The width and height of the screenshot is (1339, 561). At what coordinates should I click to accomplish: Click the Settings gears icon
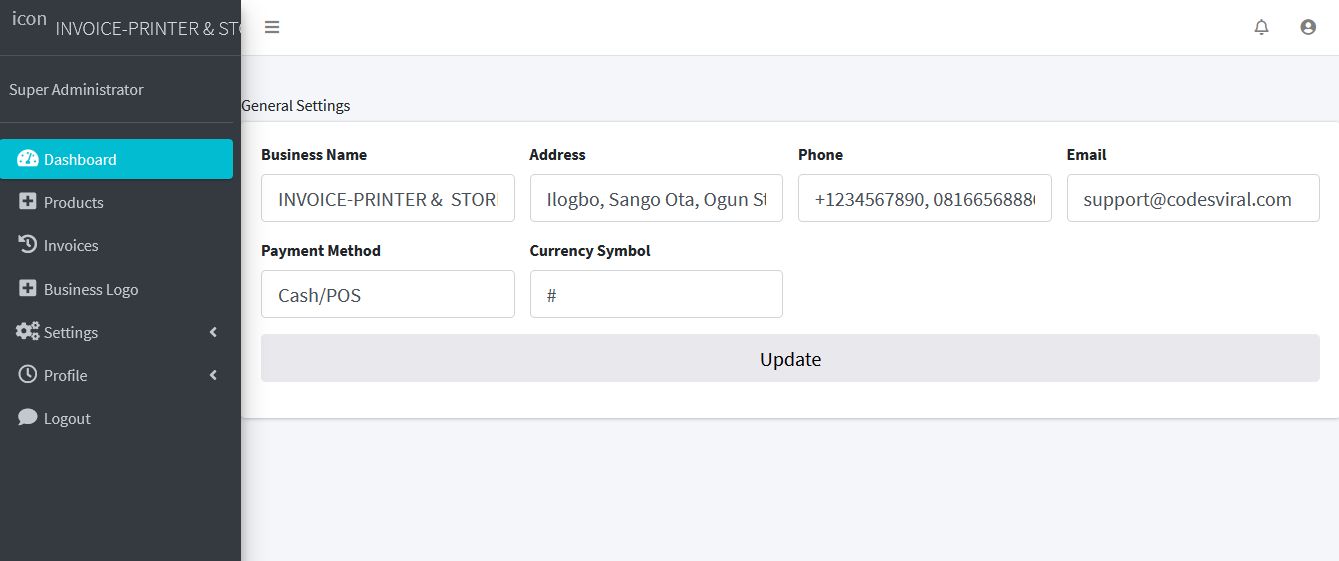[x=28, y=332]
